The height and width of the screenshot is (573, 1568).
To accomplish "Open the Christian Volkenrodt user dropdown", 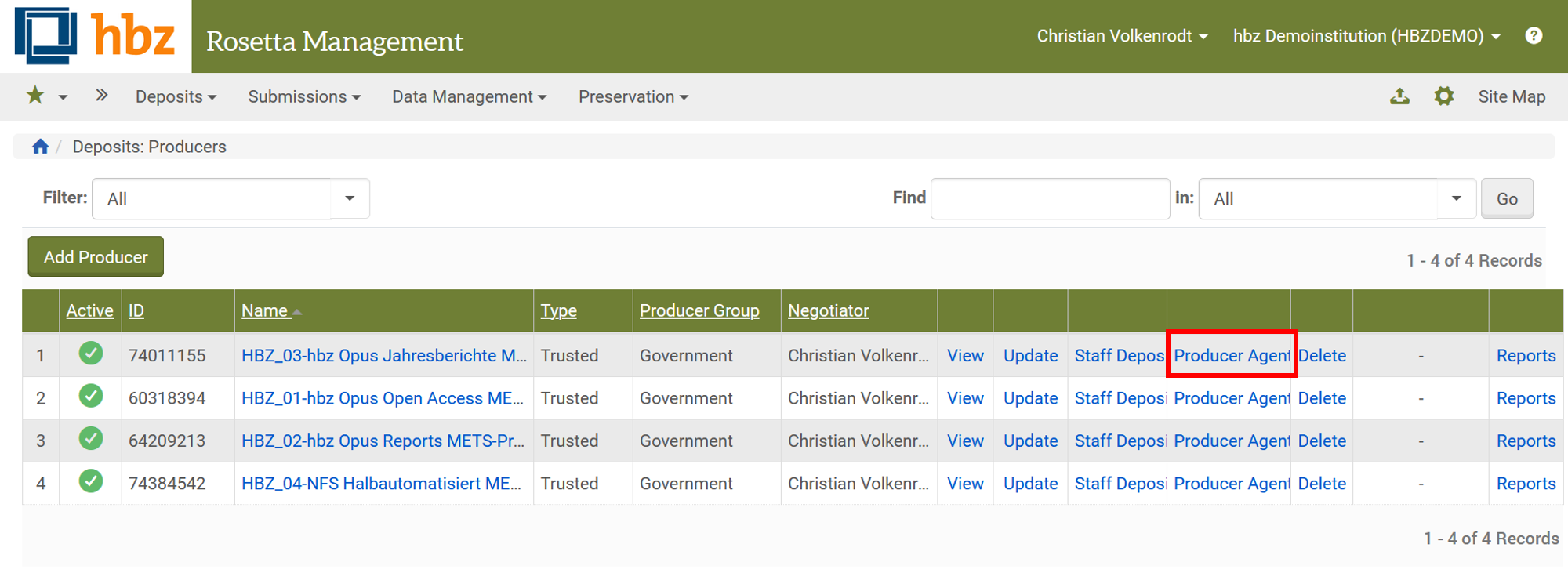I will point(1121,36).
